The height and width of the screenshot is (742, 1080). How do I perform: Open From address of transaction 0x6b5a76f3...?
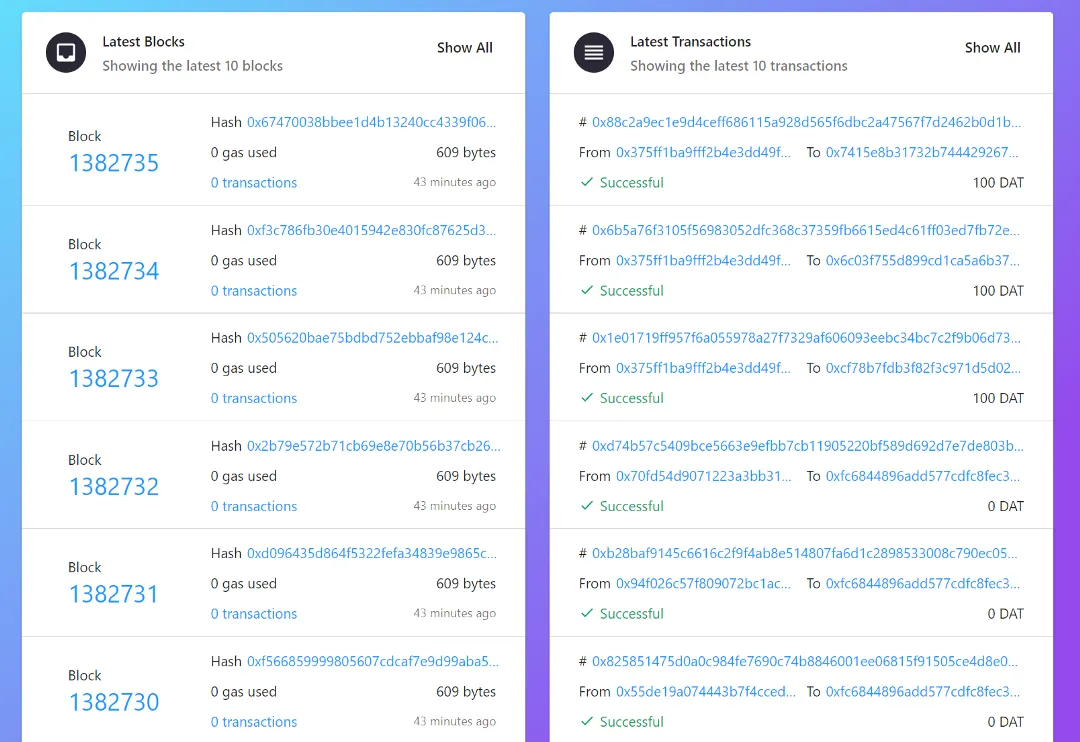click(703, 260)
